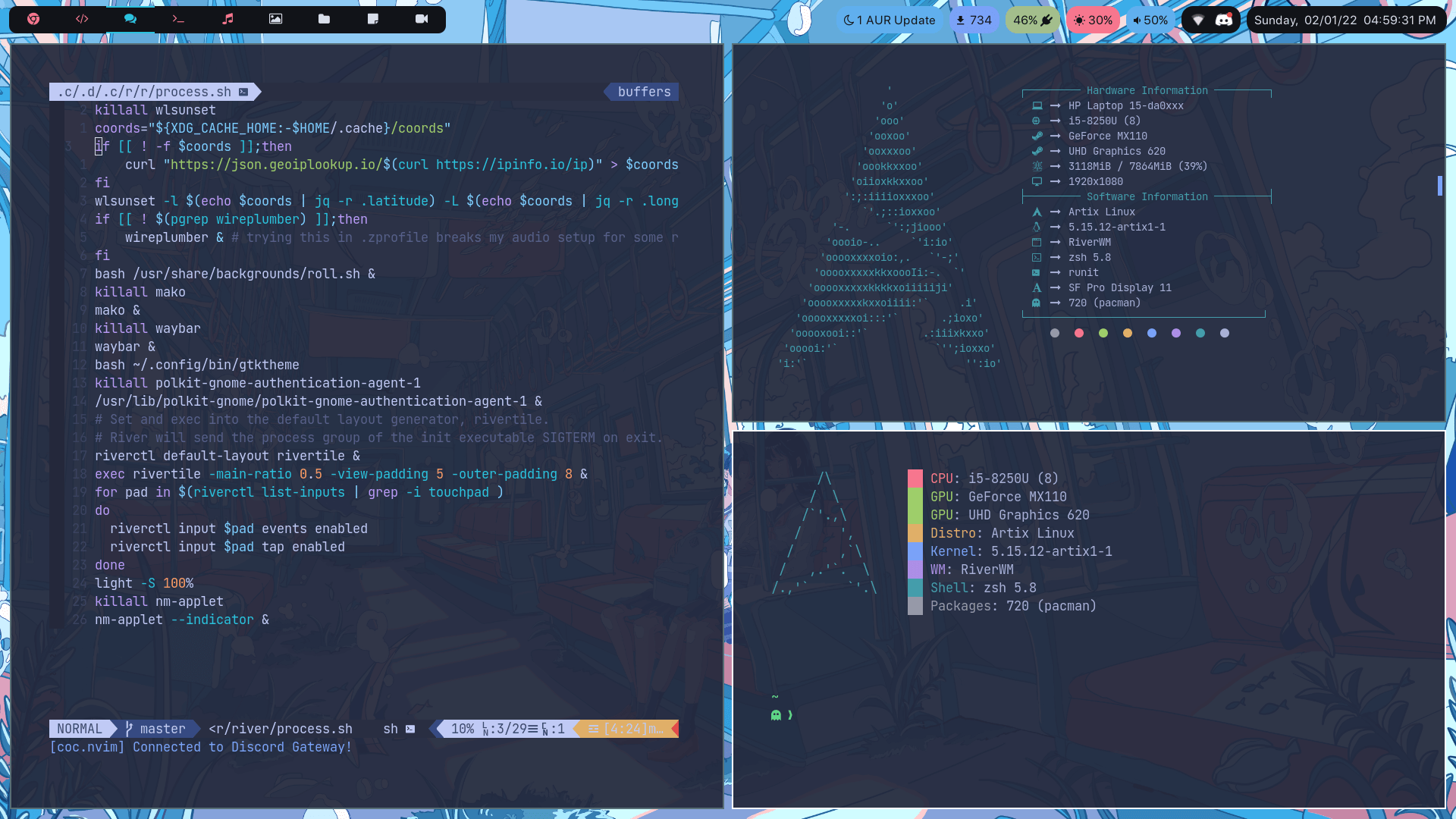
Task: Open the video recording workspace icon
Action: click(x=422, y=19)
